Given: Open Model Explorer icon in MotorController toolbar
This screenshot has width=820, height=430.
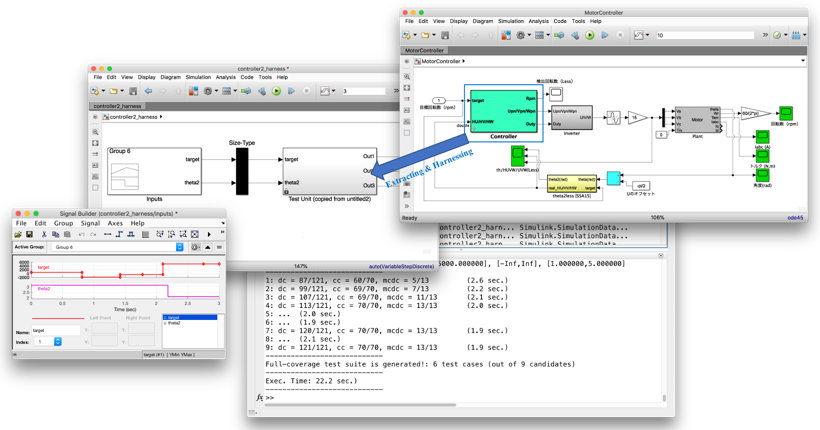Looking at the screenshot, I should [x=539, y=35].
